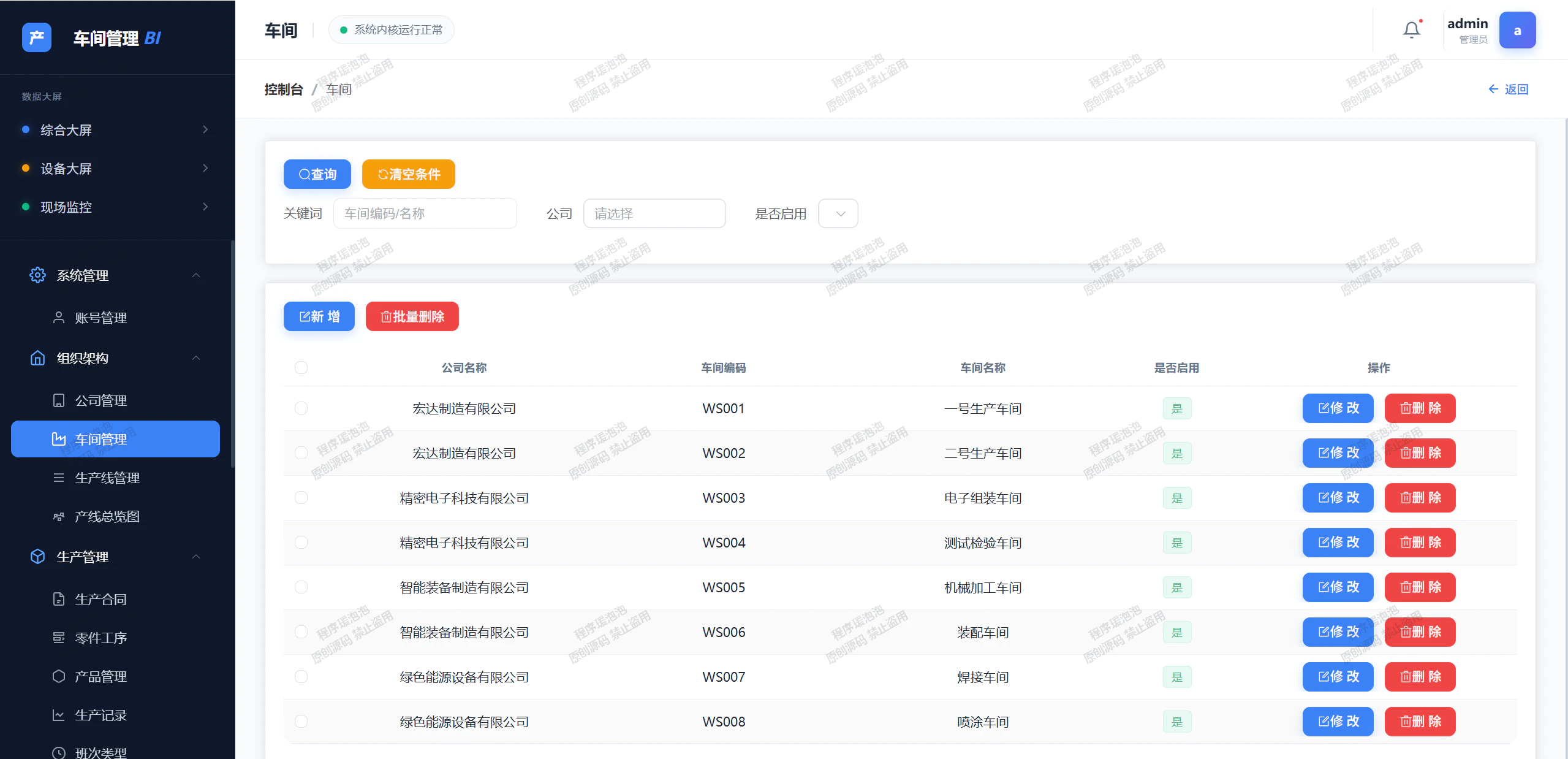Click 删除 for workshop WS008
Viewport: 1568px width, 759px height.
(1420, 722)
